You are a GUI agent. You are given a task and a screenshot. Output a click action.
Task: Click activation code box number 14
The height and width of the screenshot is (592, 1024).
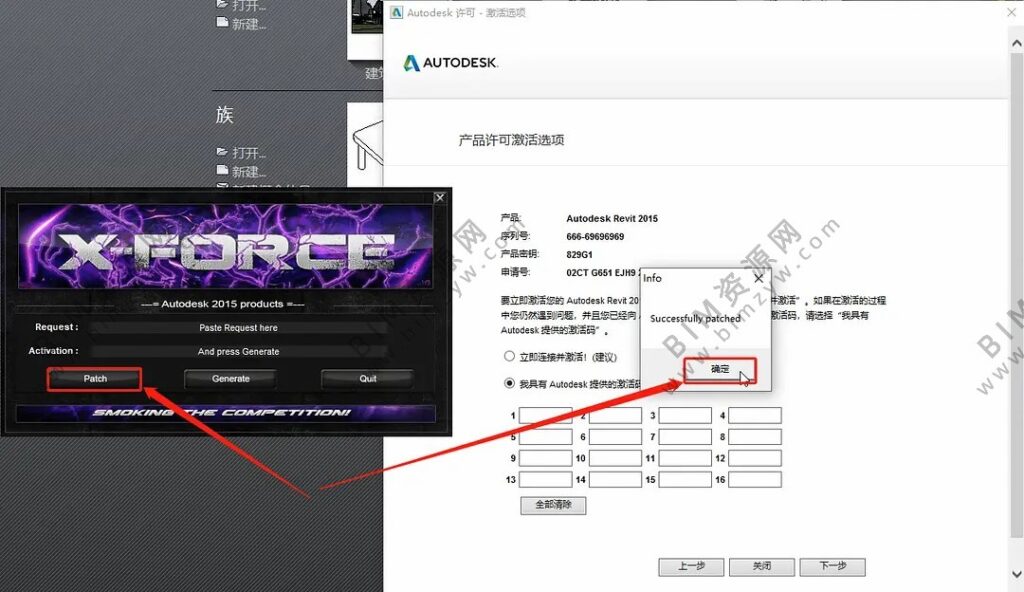pos(615,480)
